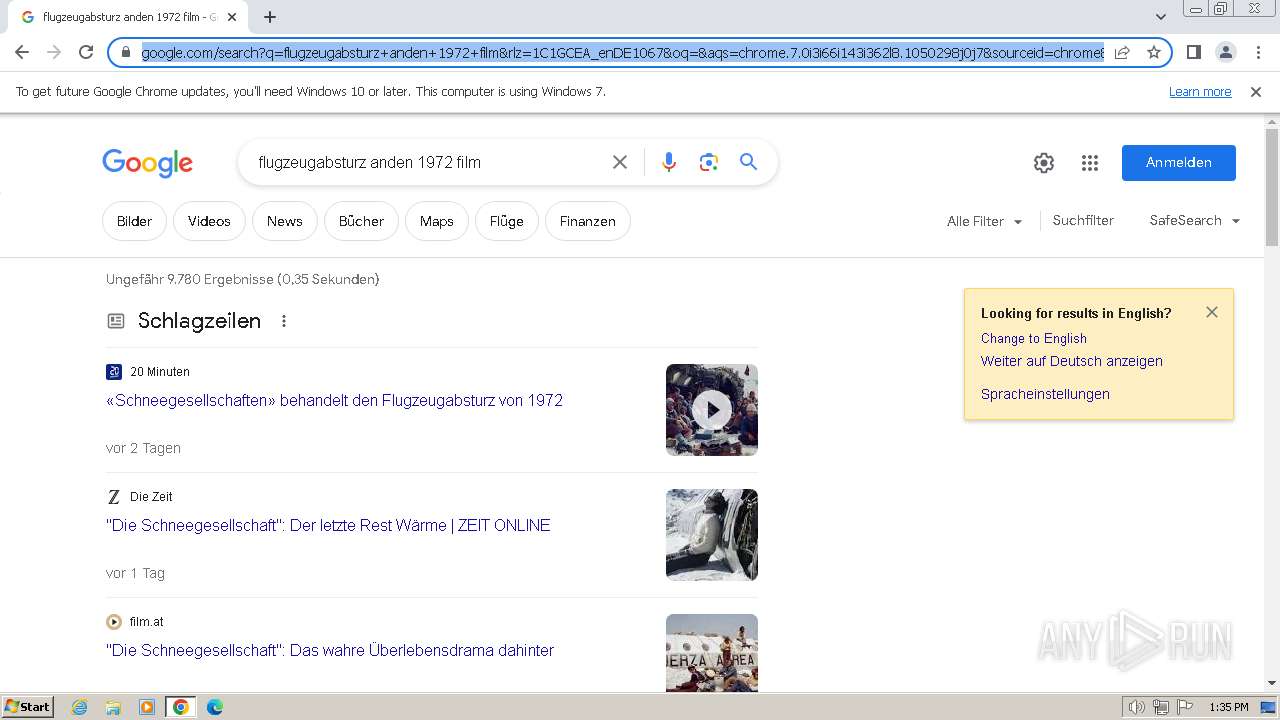Image resolution: width=1280 pixels, height=720 pixels.
Task: Open the Chrome side panel icon
Action: coord(1193,52)
